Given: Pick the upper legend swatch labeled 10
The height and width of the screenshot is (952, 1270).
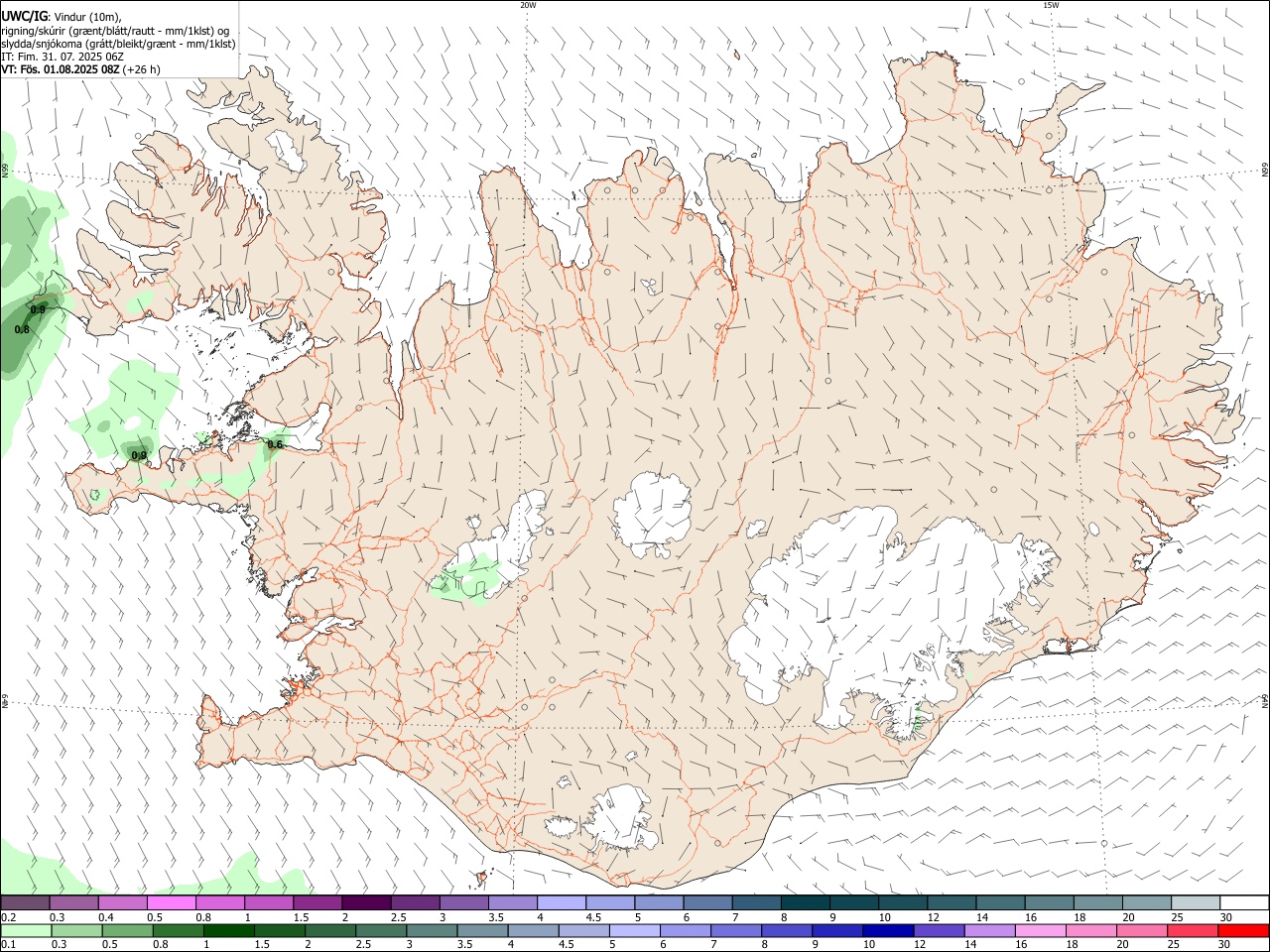Looking at the screenshot, I should click(x=903, y=902).
